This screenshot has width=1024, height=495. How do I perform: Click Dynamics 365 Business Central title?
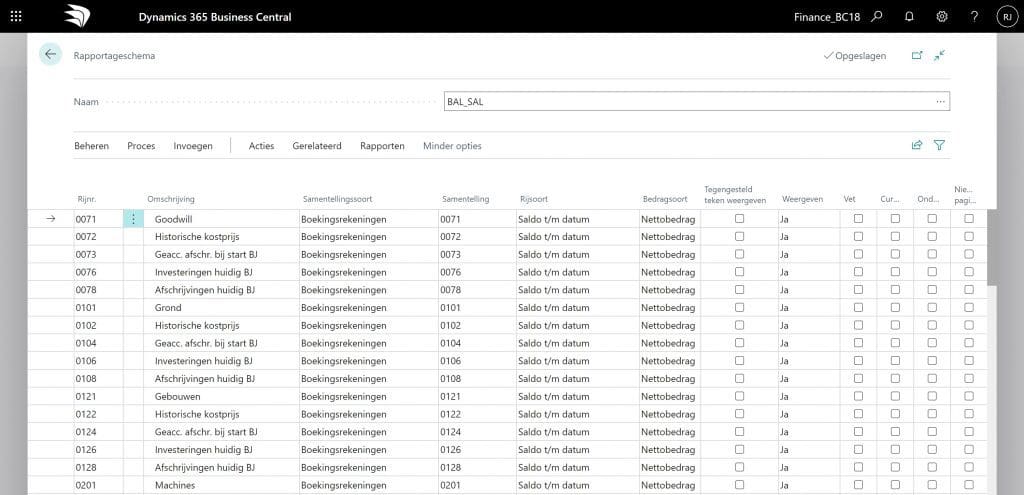pos(215,17)
